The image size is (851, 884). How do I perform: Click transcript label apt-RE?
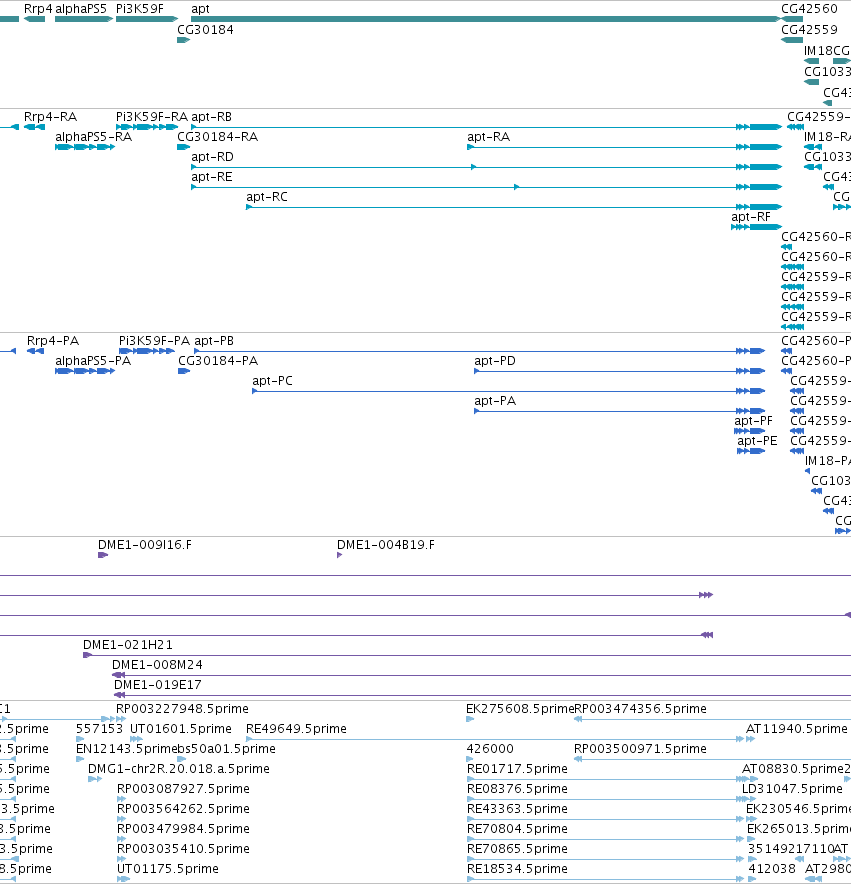[x=211, y=177]
